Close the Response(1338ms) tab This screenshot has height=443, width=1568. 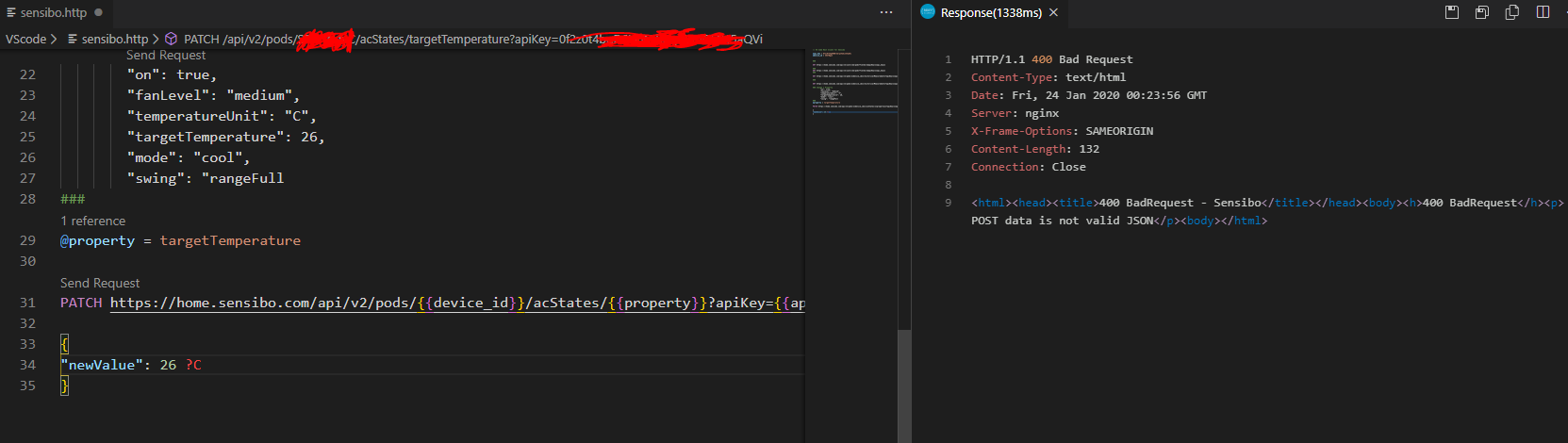[x=1053, y=12]
